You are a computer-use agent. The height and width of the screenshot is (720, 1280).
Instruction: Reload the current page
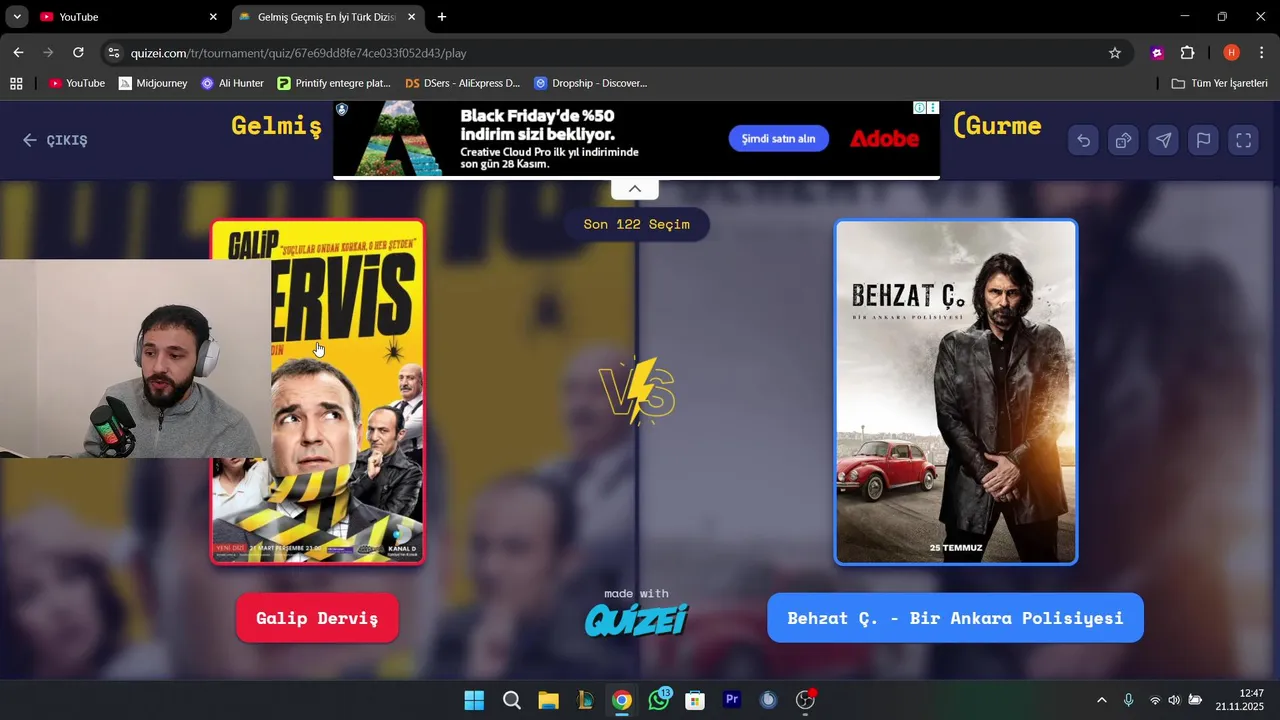(78, 53)
